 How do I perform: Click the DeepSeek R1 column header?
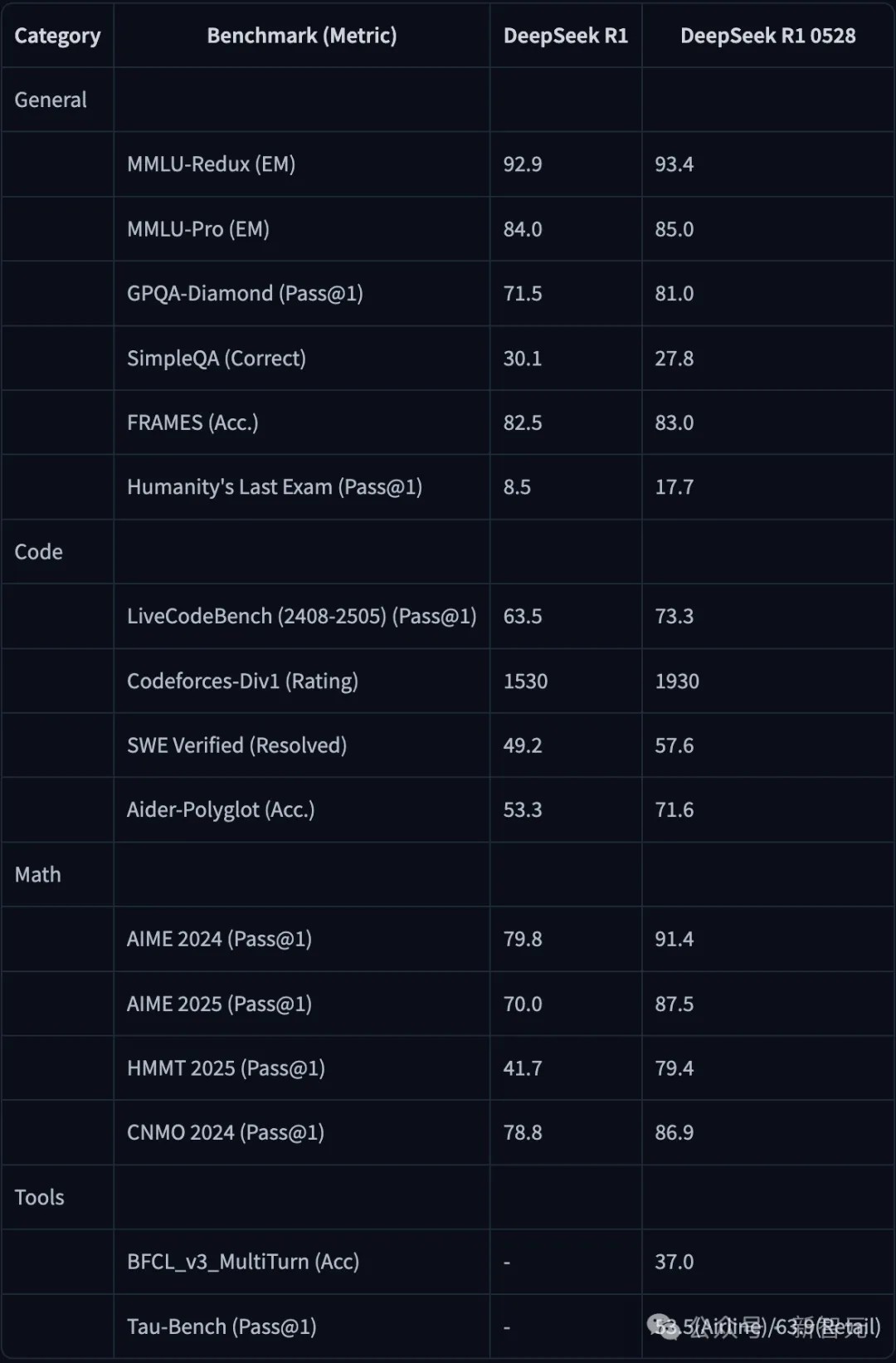pyautogui.click(x=565, y=36)
